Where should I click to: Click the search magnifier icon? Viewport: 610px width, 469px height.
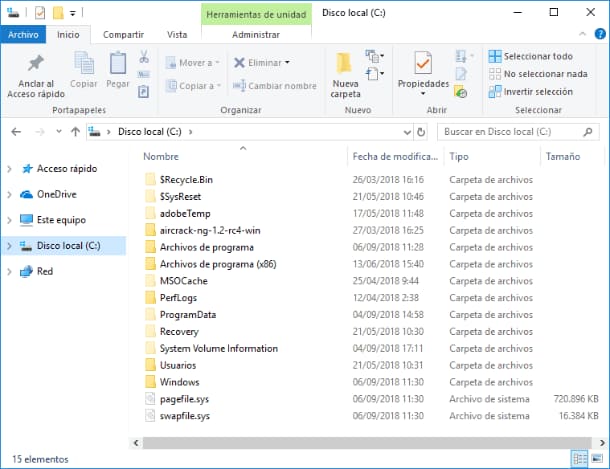588,132
